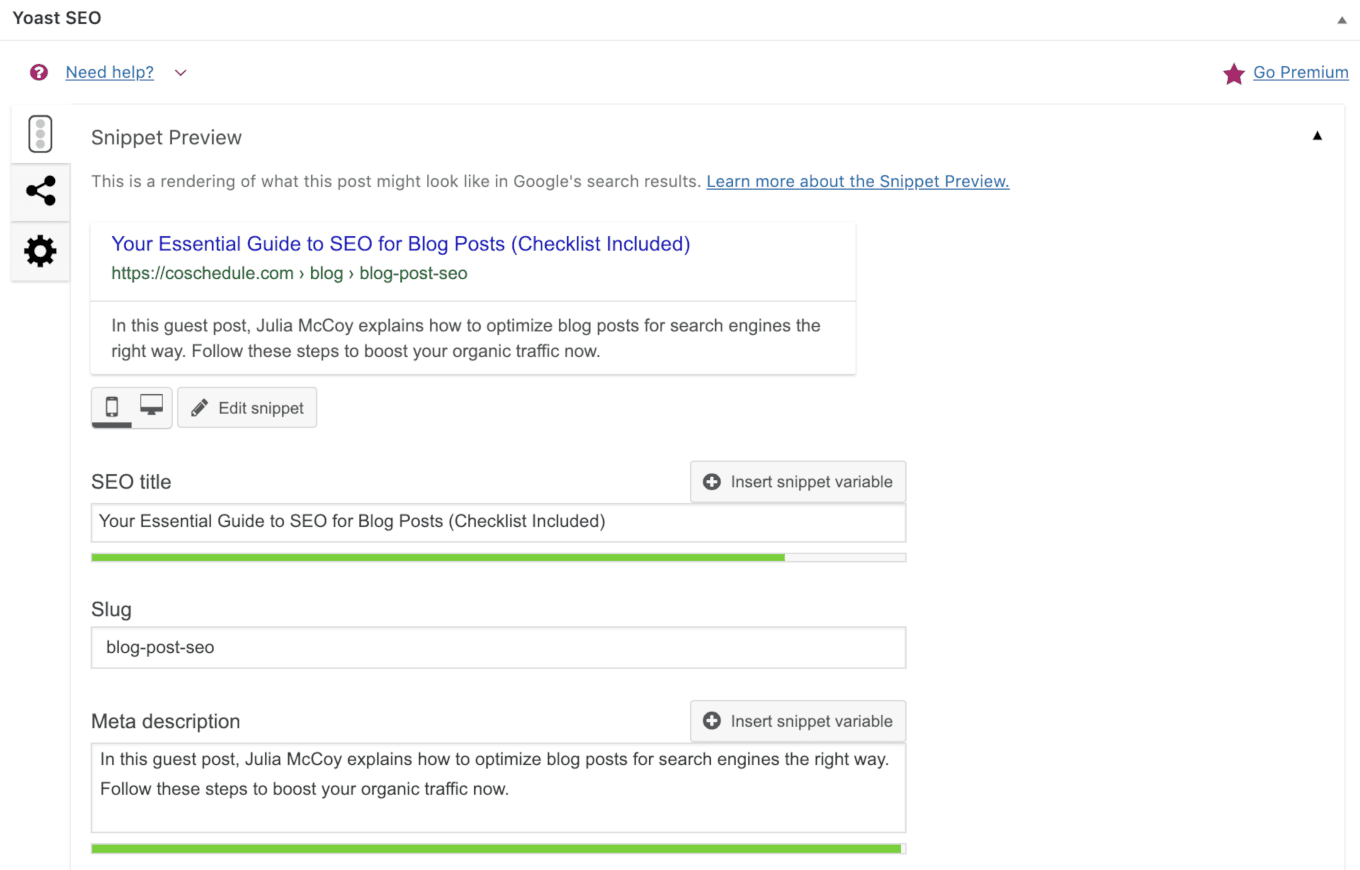Click the pencil icon on Edit snippet
Image resolution: width=1360 pixels, height=870 pixels.
pyautogui.click(x=200, y=408)
